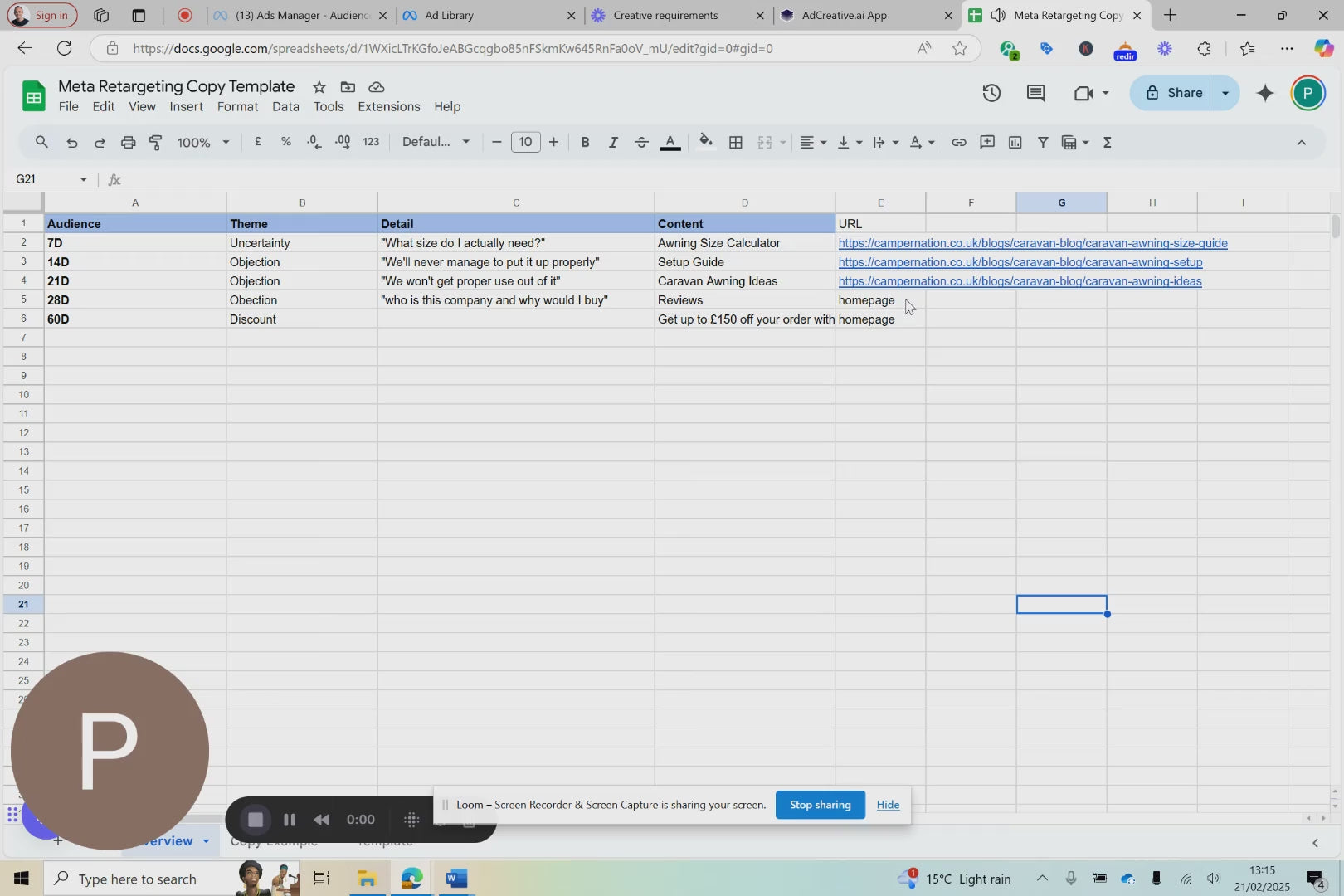Click the print icon in toolbar

point(128,143)
